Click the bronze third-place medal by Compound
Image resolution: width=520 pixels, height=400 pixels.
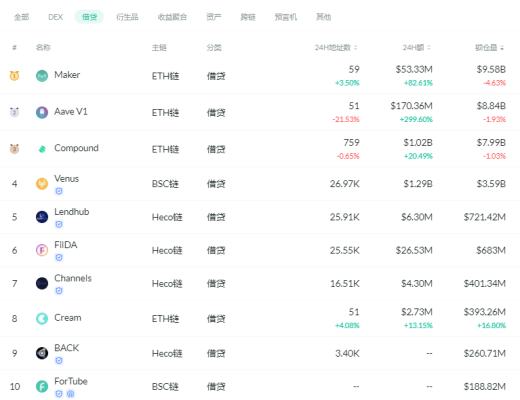click(14, 148)
